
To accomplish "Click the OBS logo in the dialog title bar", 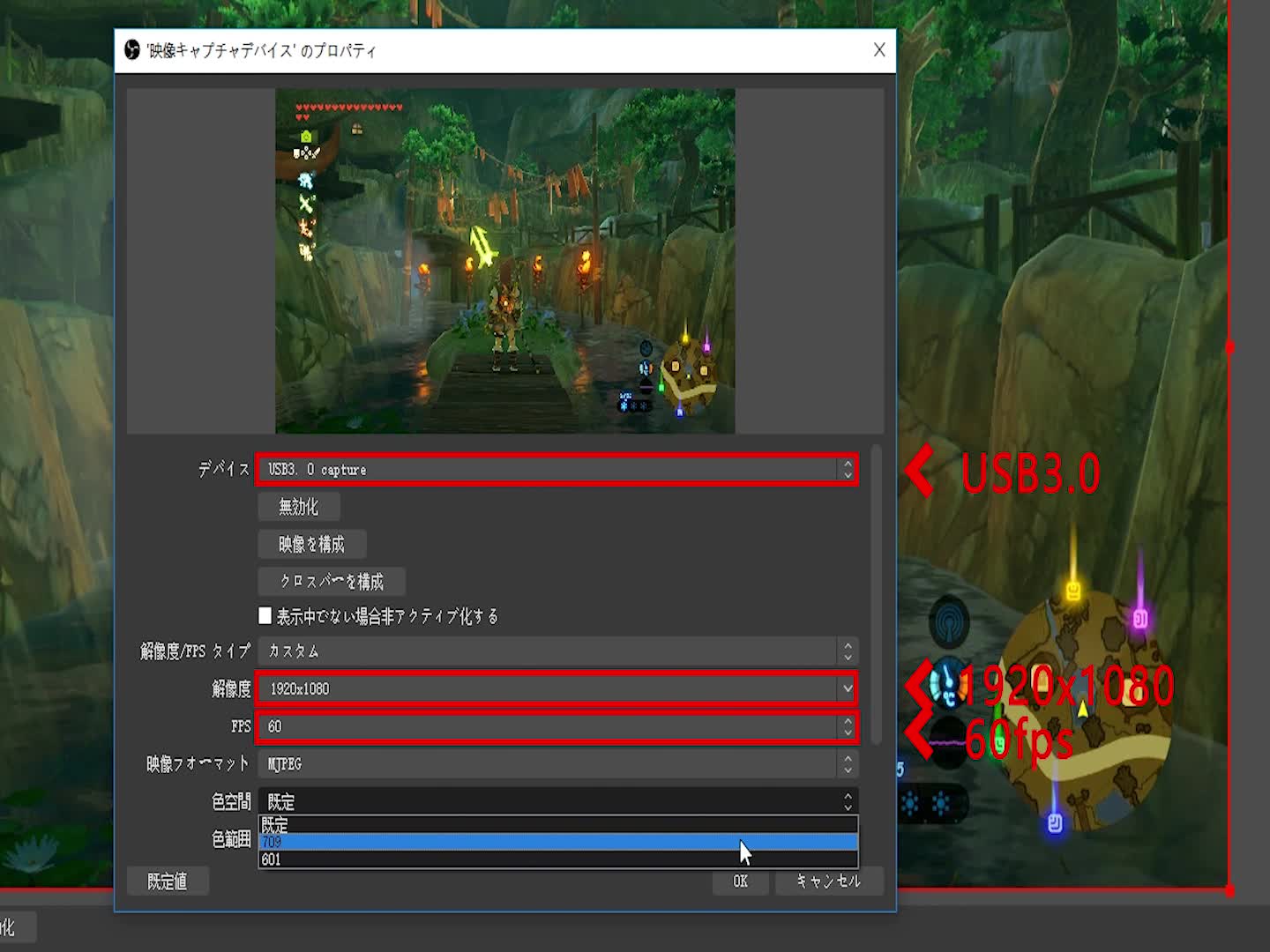I will (x=132, y=50).
